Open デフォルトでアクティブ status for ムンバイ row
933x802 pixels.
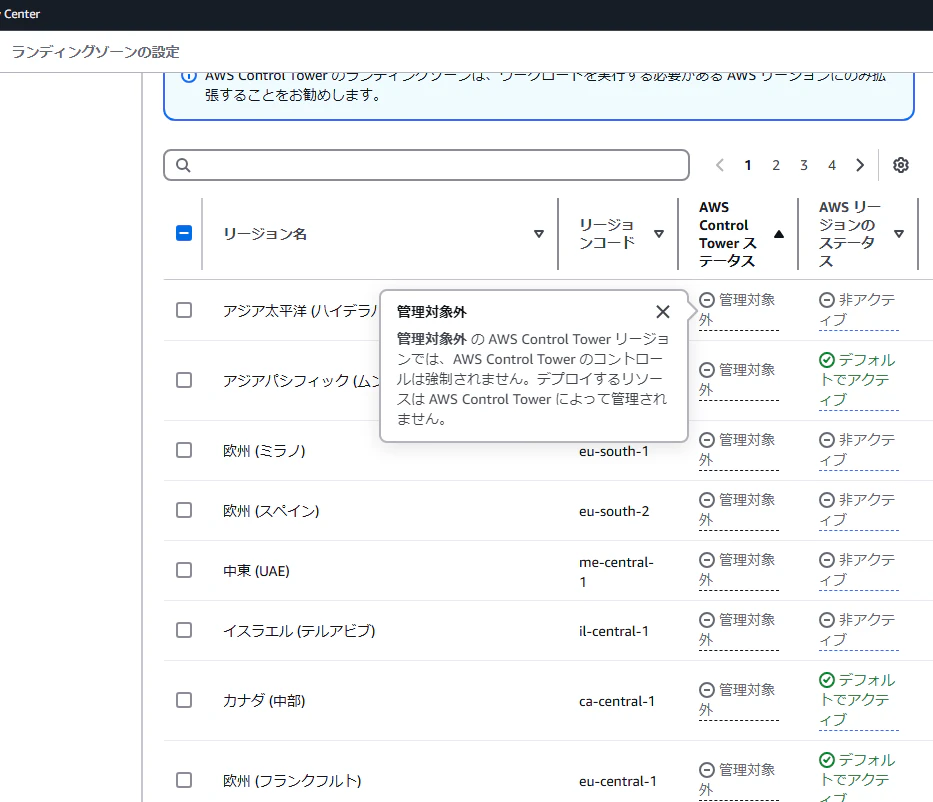858,380
